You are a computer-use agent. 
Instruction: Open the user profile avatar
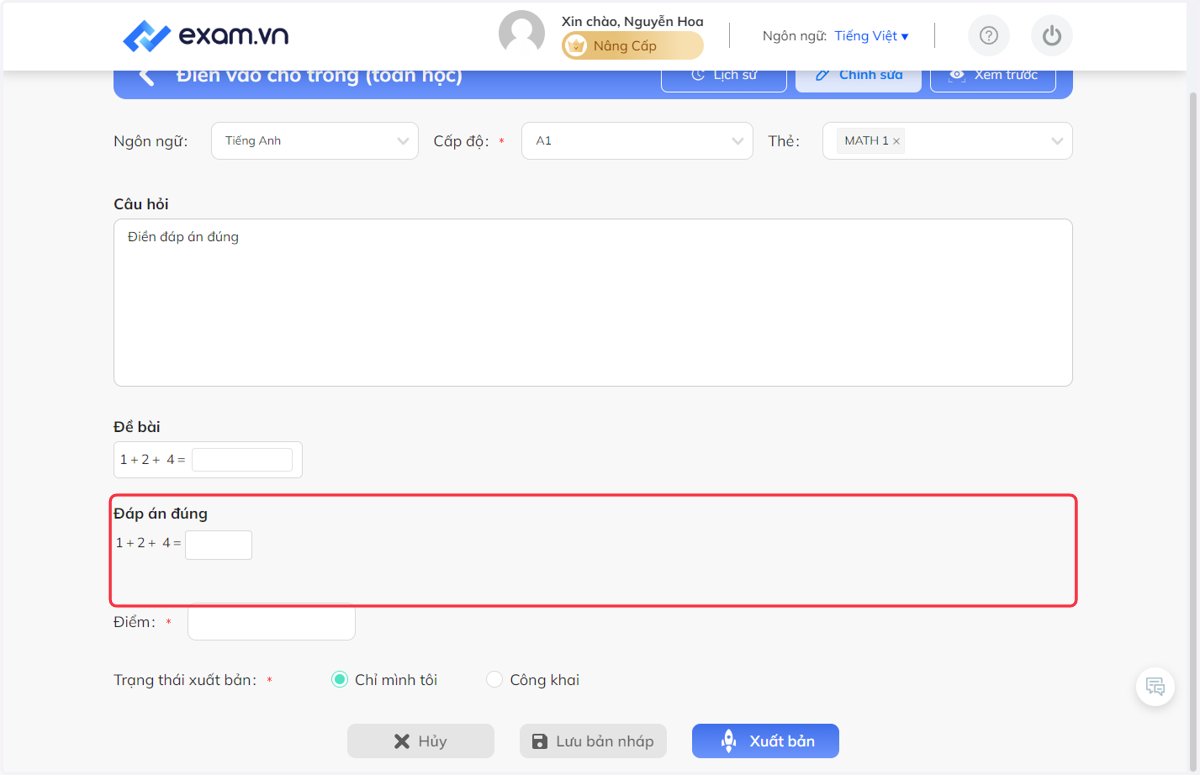click(522, 34)
